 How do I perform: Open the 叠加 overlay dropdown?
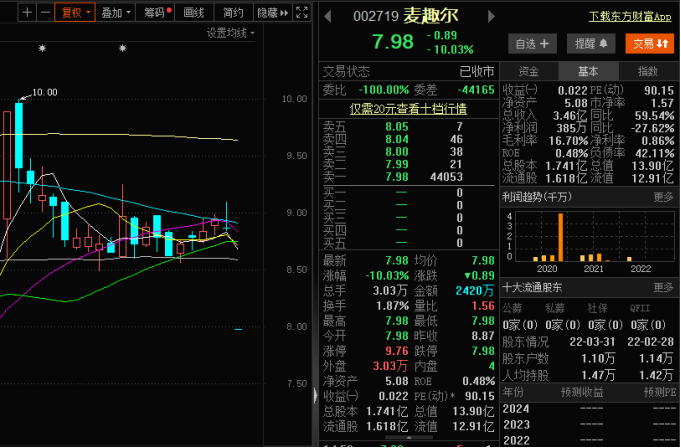coord(116,13)
